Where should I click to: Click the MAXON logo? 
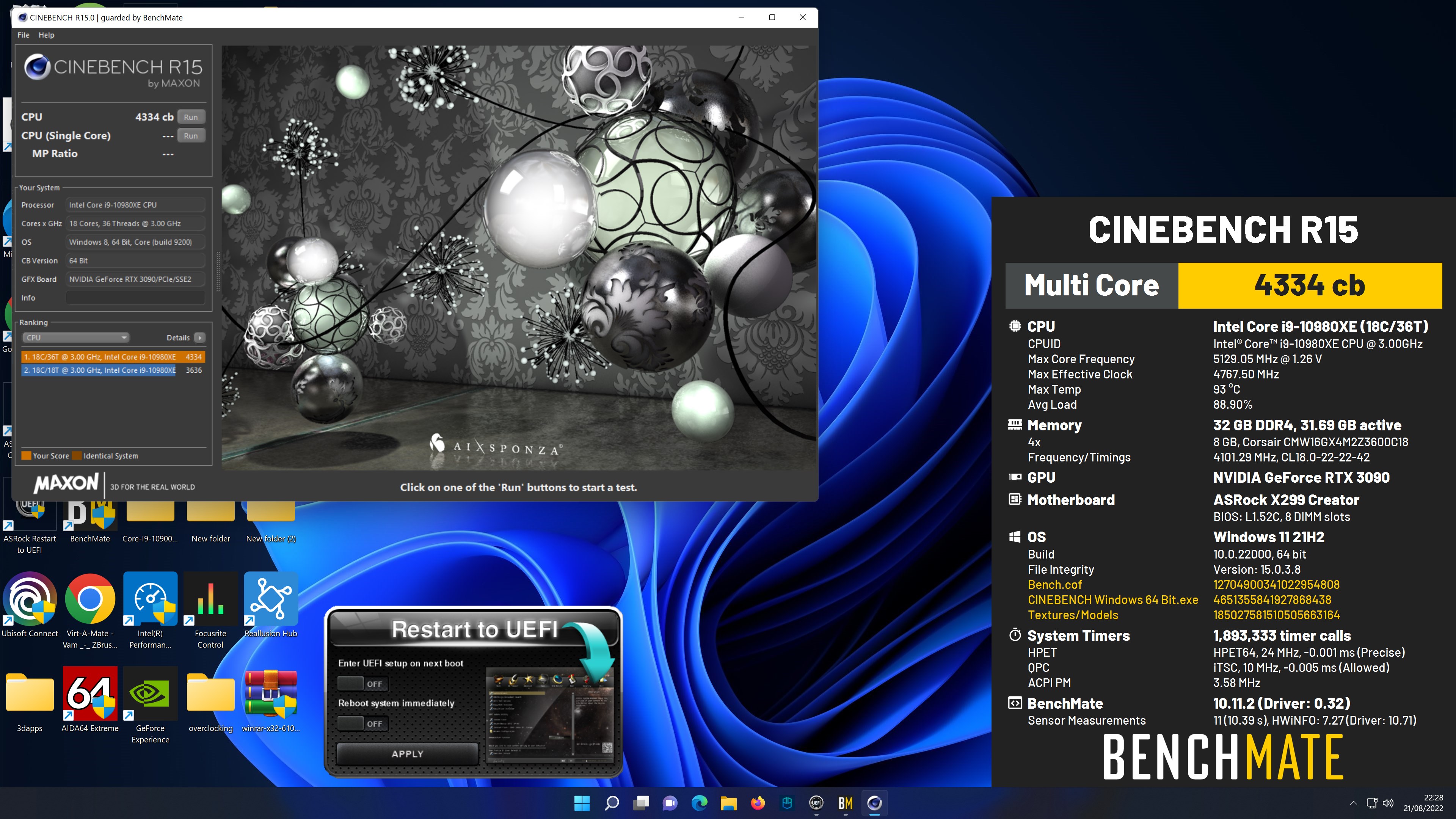pos(66,483)
